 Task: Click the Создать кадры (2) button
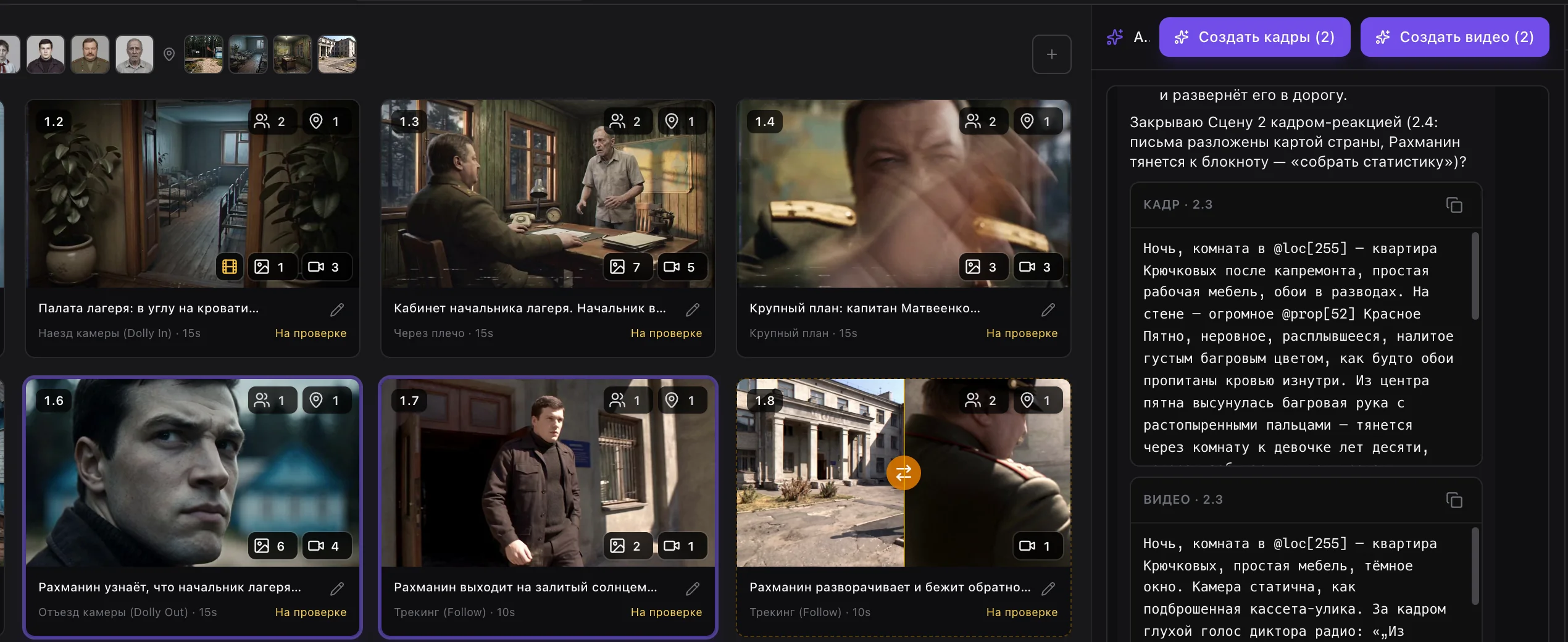pos(1254,37)
